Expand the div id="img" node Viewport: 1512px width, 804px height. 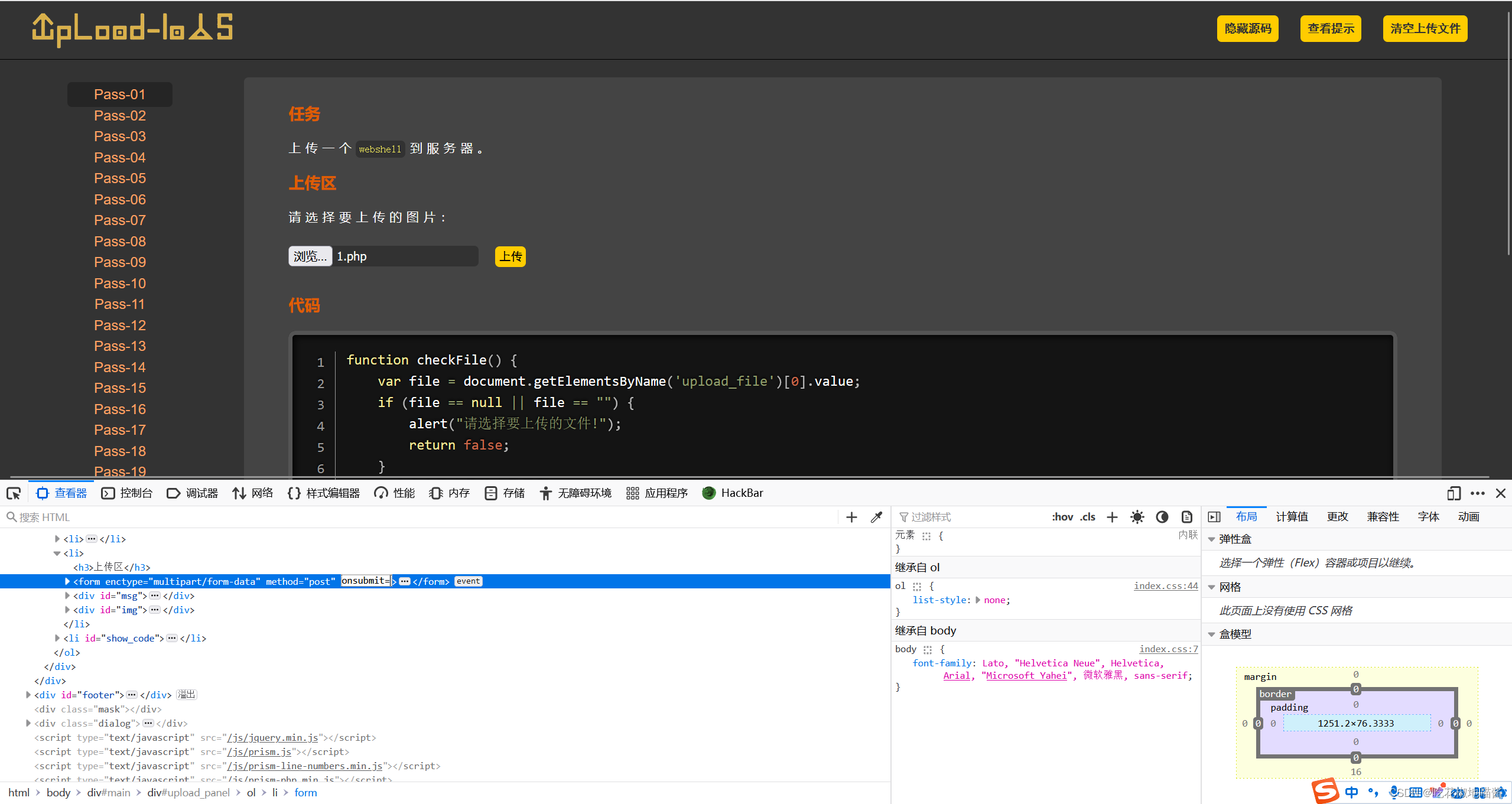click(67, 610)
